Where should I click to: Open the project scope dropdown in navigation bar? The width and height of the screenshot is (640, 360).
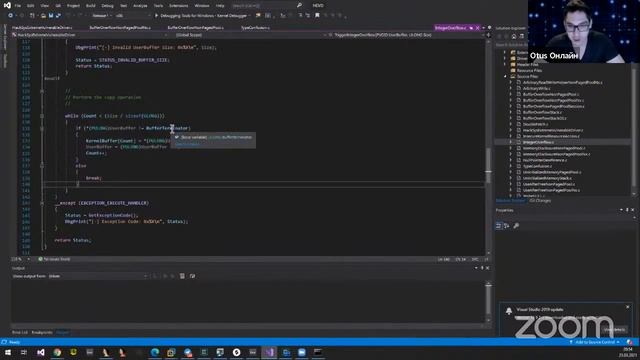click(x=90, y=35)
